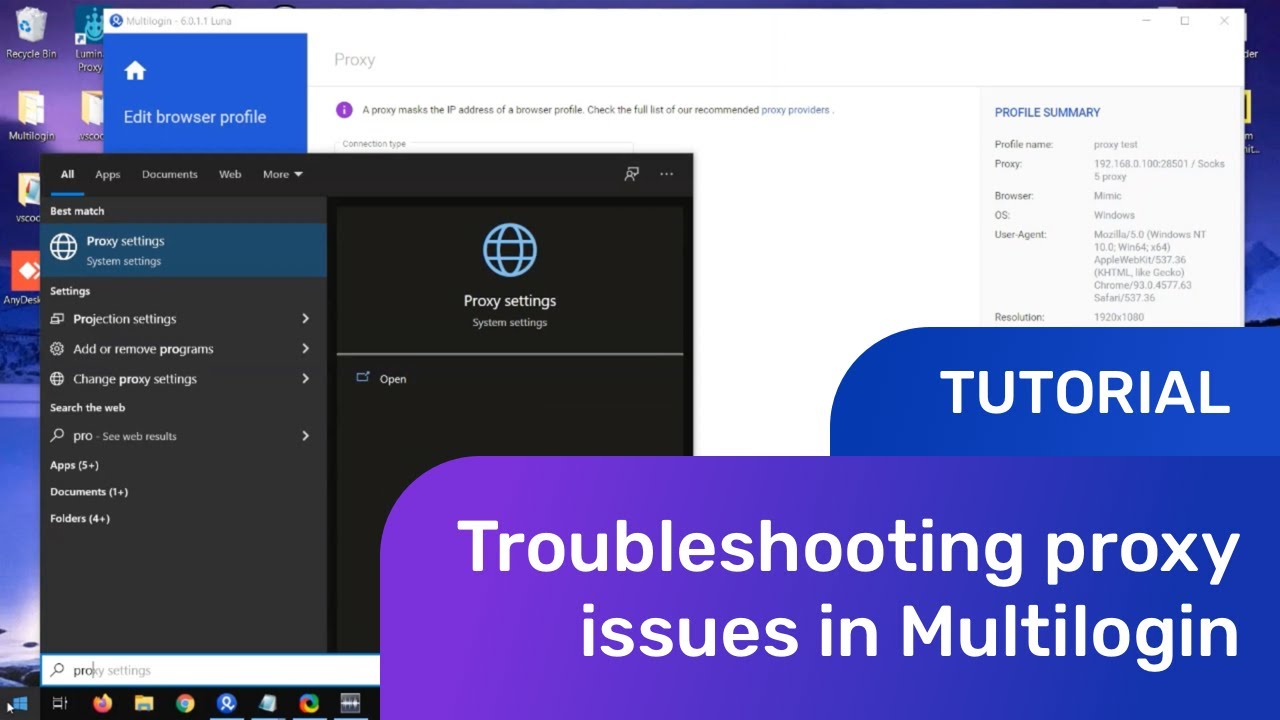The width and height of the screenshot is (1280, 720).
Task: Expand Projection settings result arrow
Action: 305,319
